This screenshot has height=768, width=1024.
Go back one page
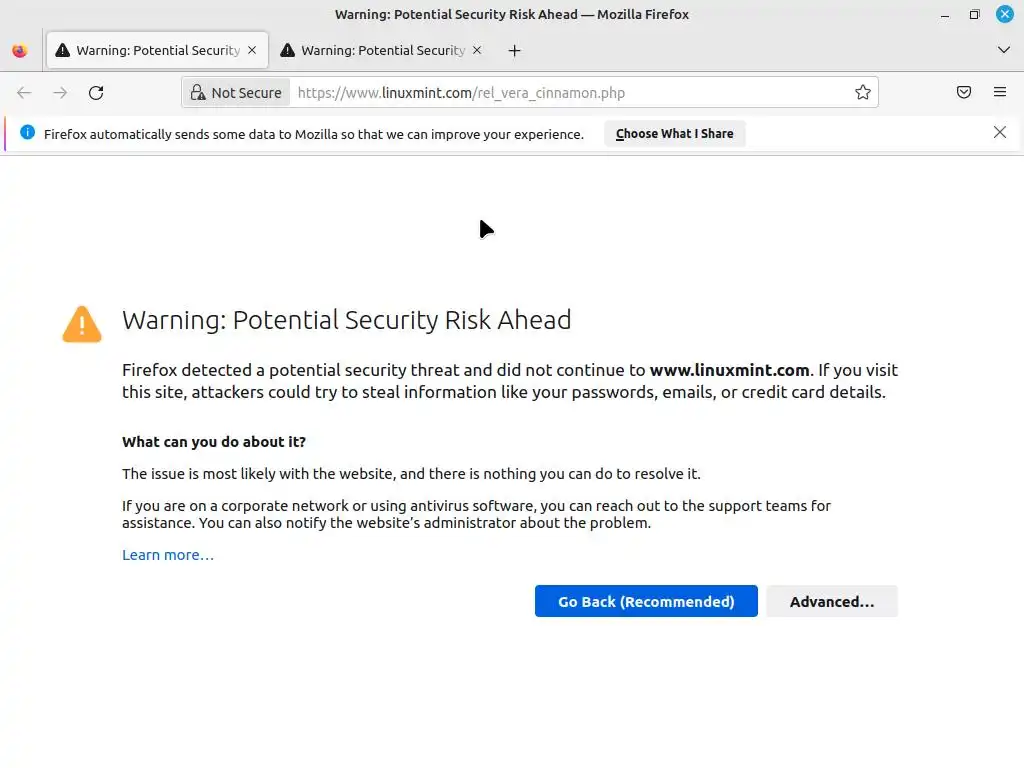[x=24, y=93]
